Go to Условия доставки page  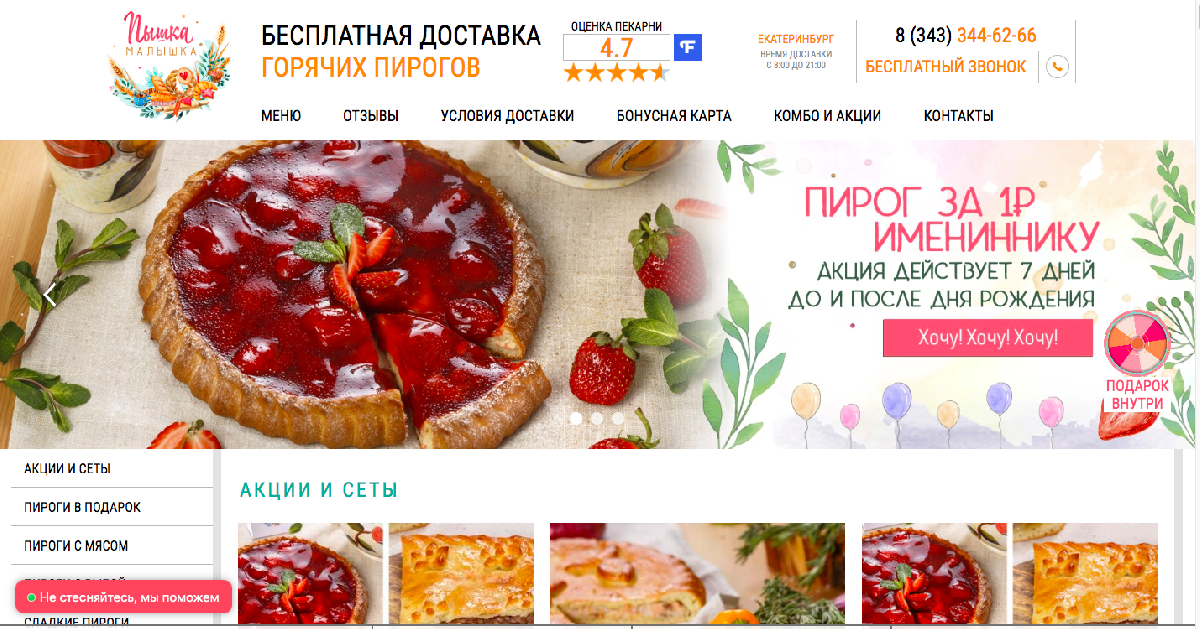tap(508, 116)
